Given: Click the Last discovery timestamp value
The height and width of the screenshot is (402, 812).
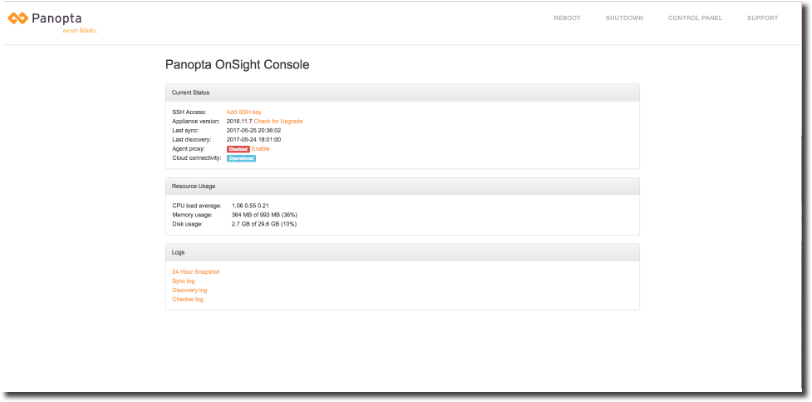Looking at the screenshot, I should [254, 140].
